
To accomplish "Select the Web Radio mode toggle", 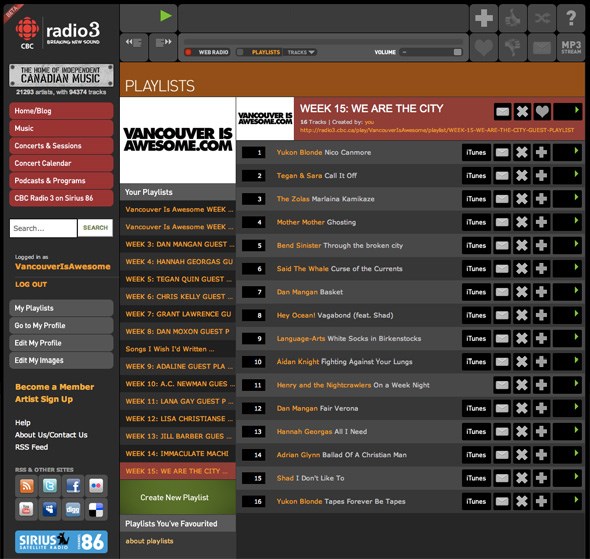I will (207, 52).
